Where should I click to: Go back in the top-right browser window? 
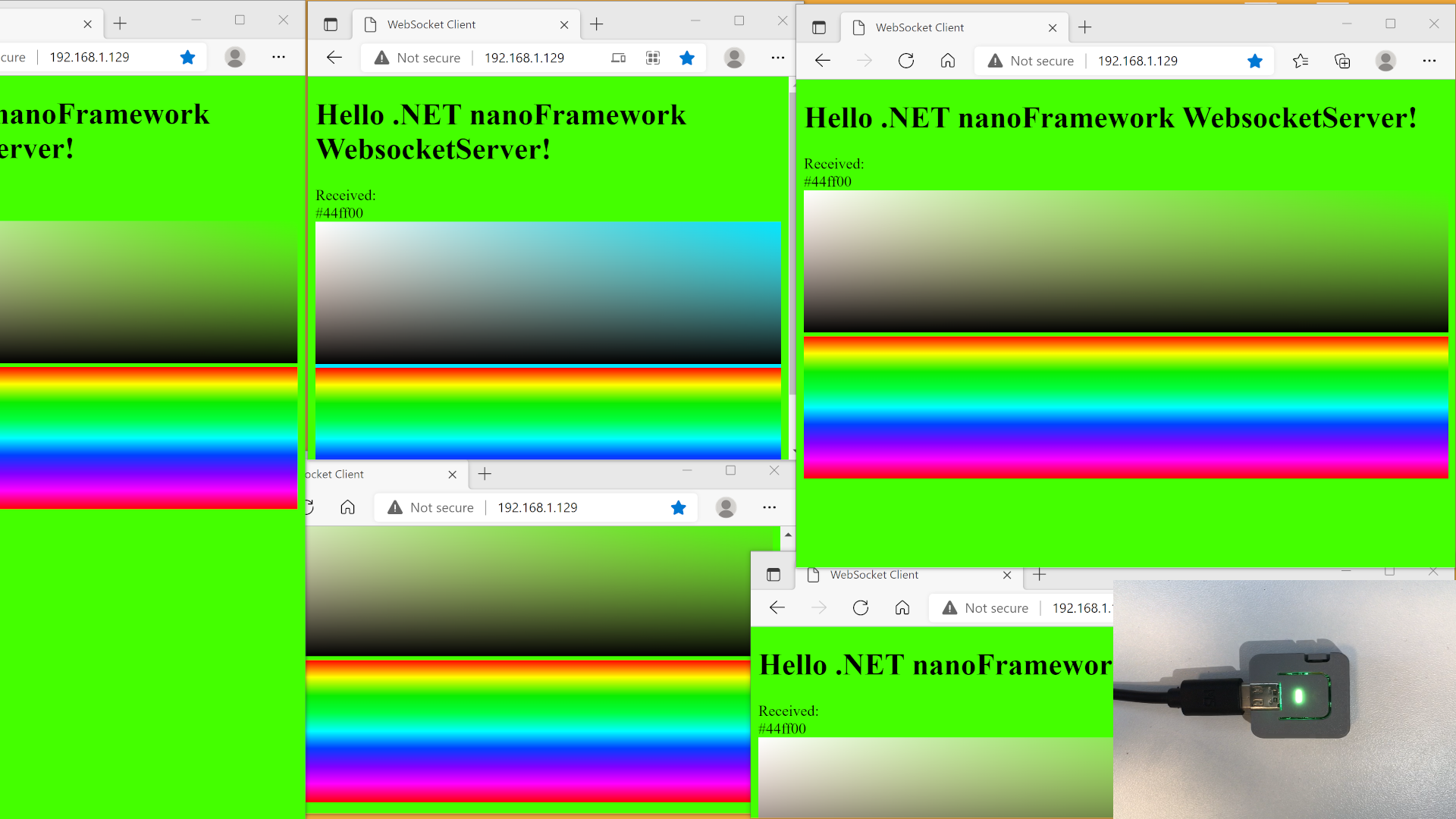tap(823, 61)
